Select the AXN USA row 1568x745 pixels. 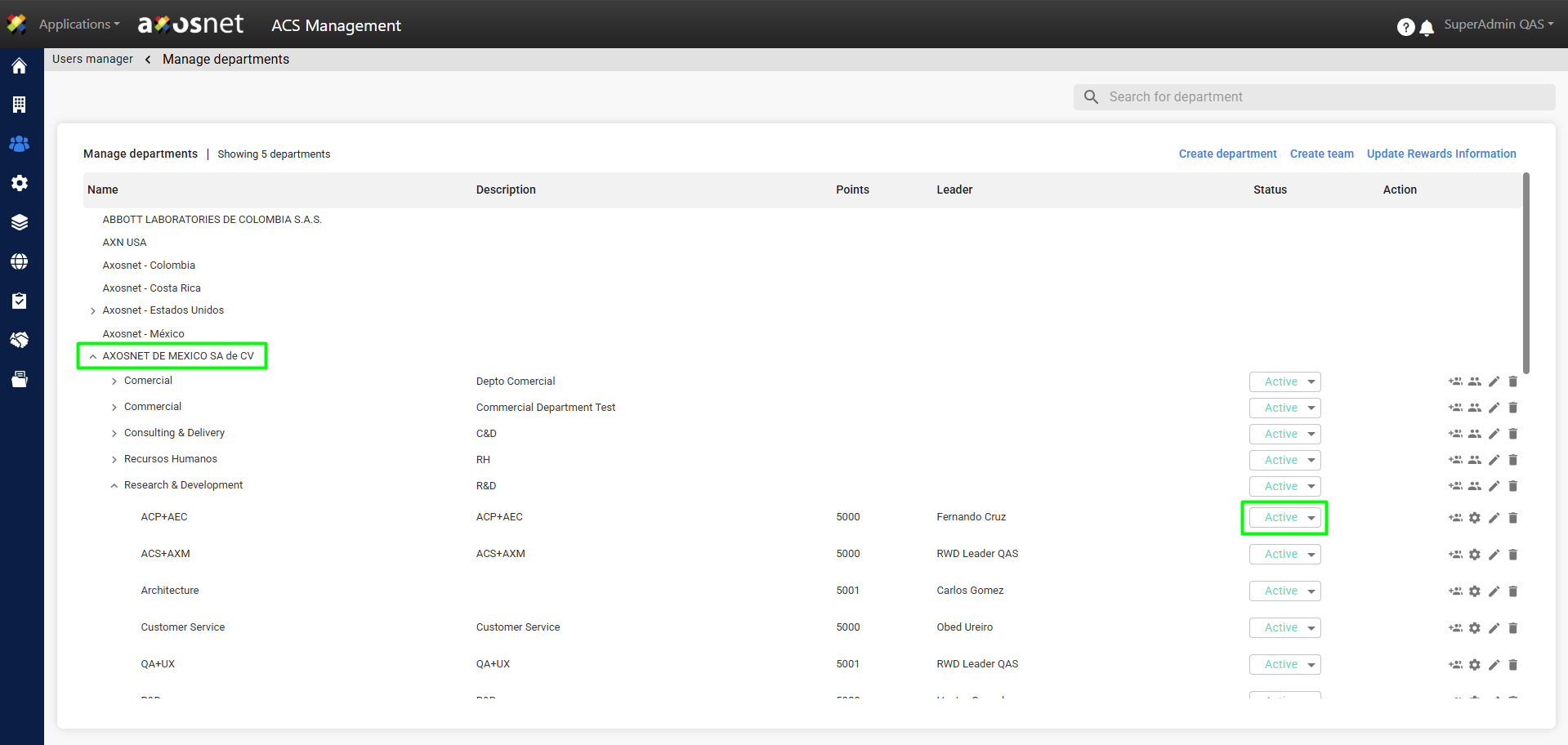[x=124, y=243]
